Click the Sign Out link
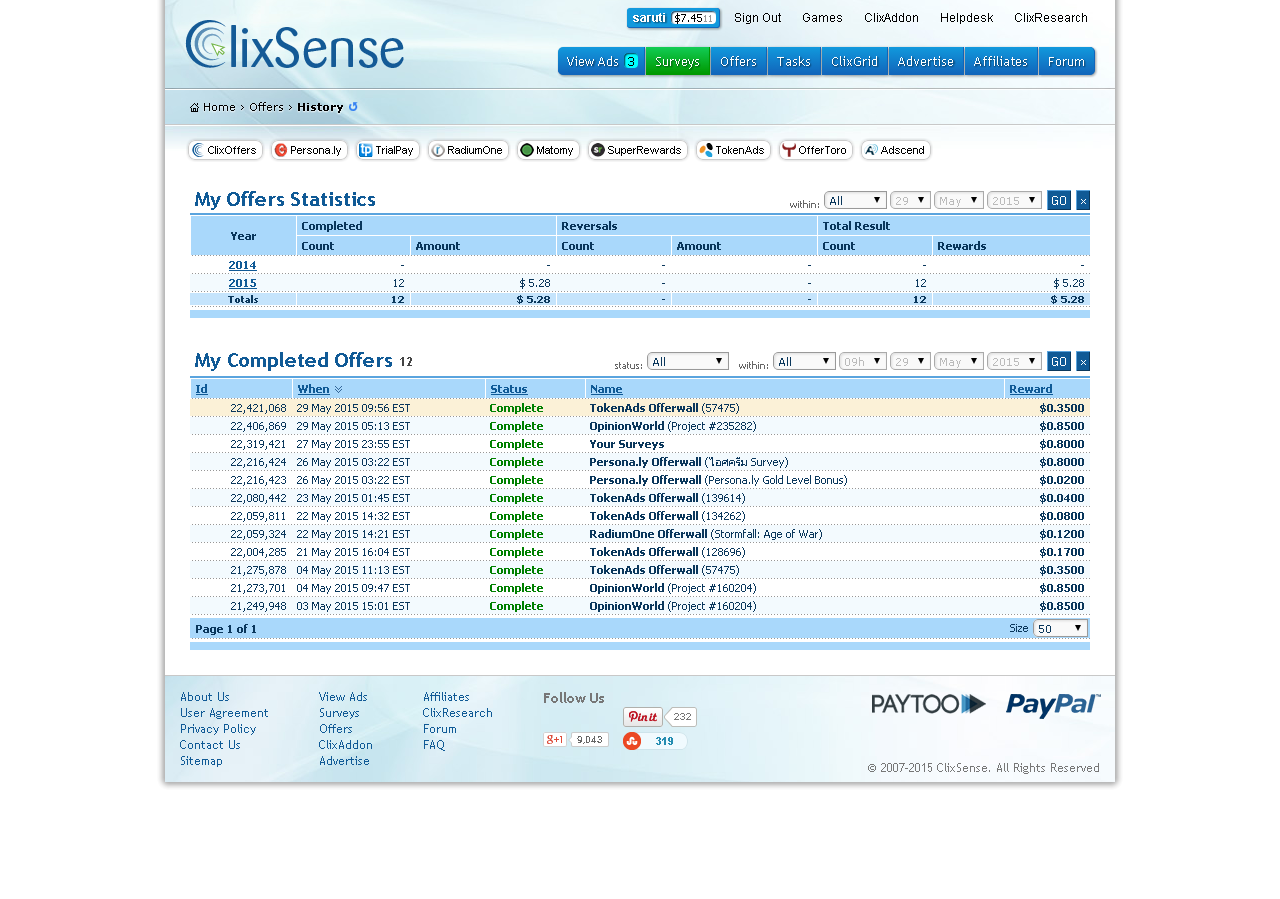 (758, 18)
